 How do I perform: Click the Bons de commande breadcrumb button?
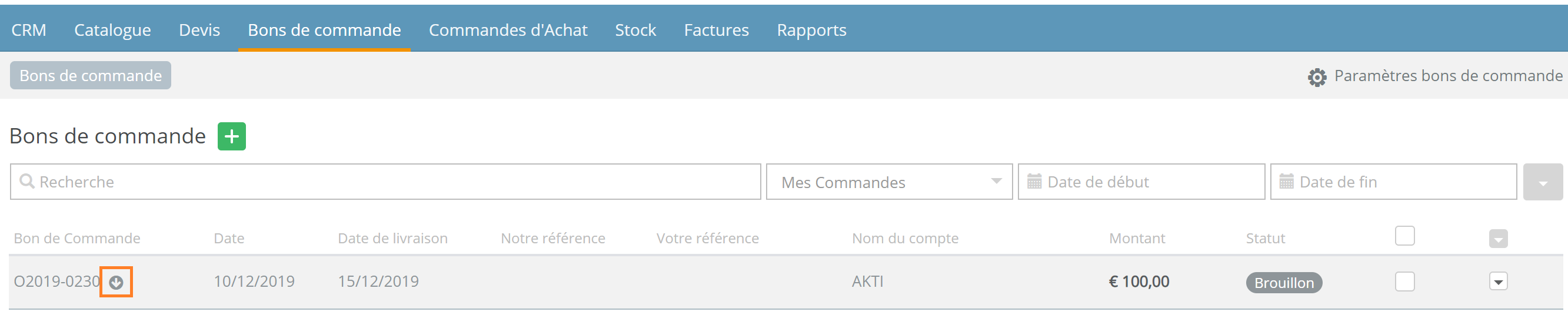(x=90, y=75)
